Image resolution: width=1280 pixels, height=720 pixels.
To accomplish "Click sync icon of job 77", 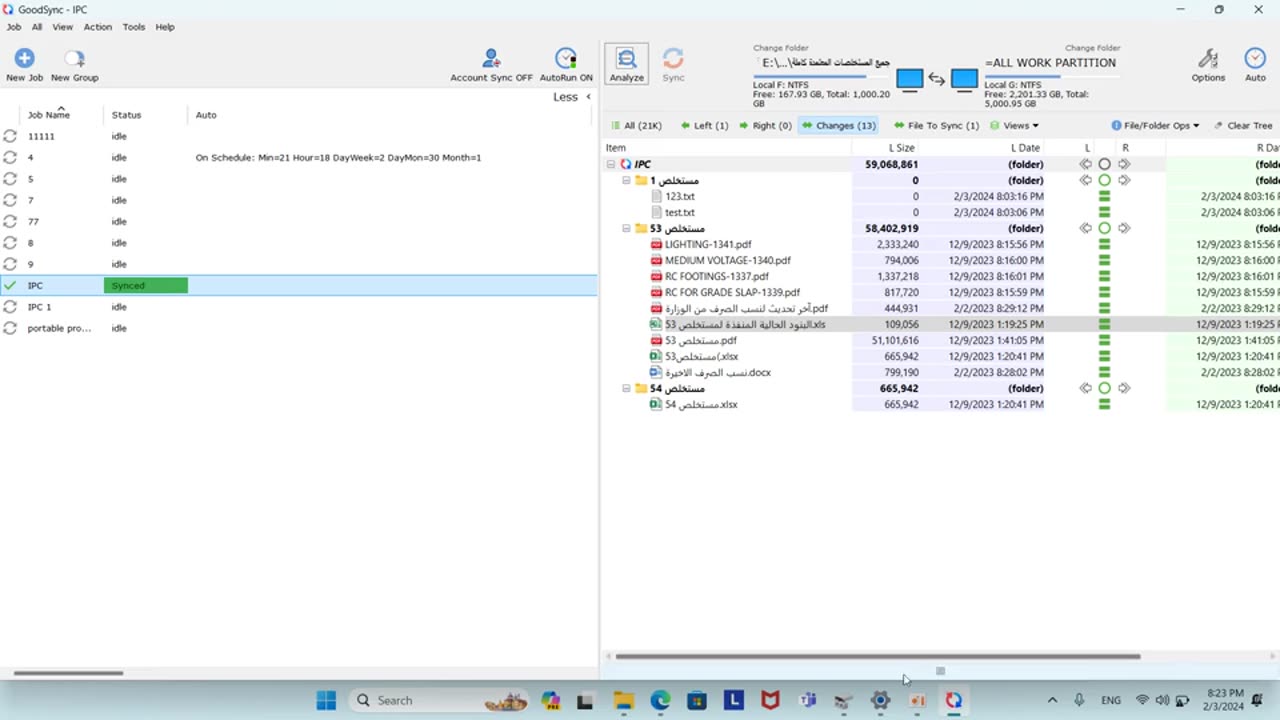I will pos(10,221).
